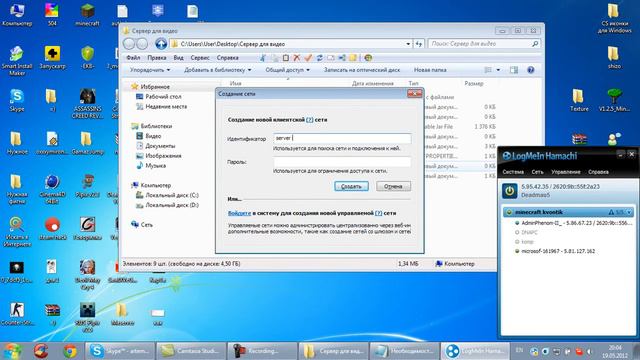Toggle the preview pane icon
This screenshot has height=360, width=640.
(x=514, y=70)
